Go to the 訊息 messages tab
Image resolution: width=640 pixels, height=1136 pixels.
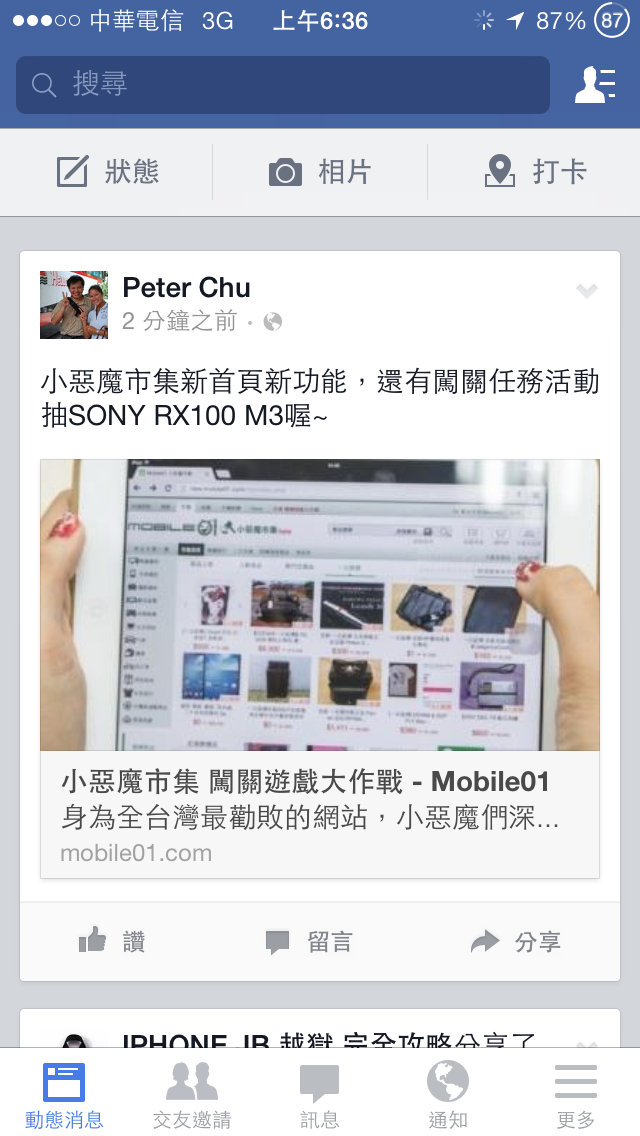[x=320, y=1094]
